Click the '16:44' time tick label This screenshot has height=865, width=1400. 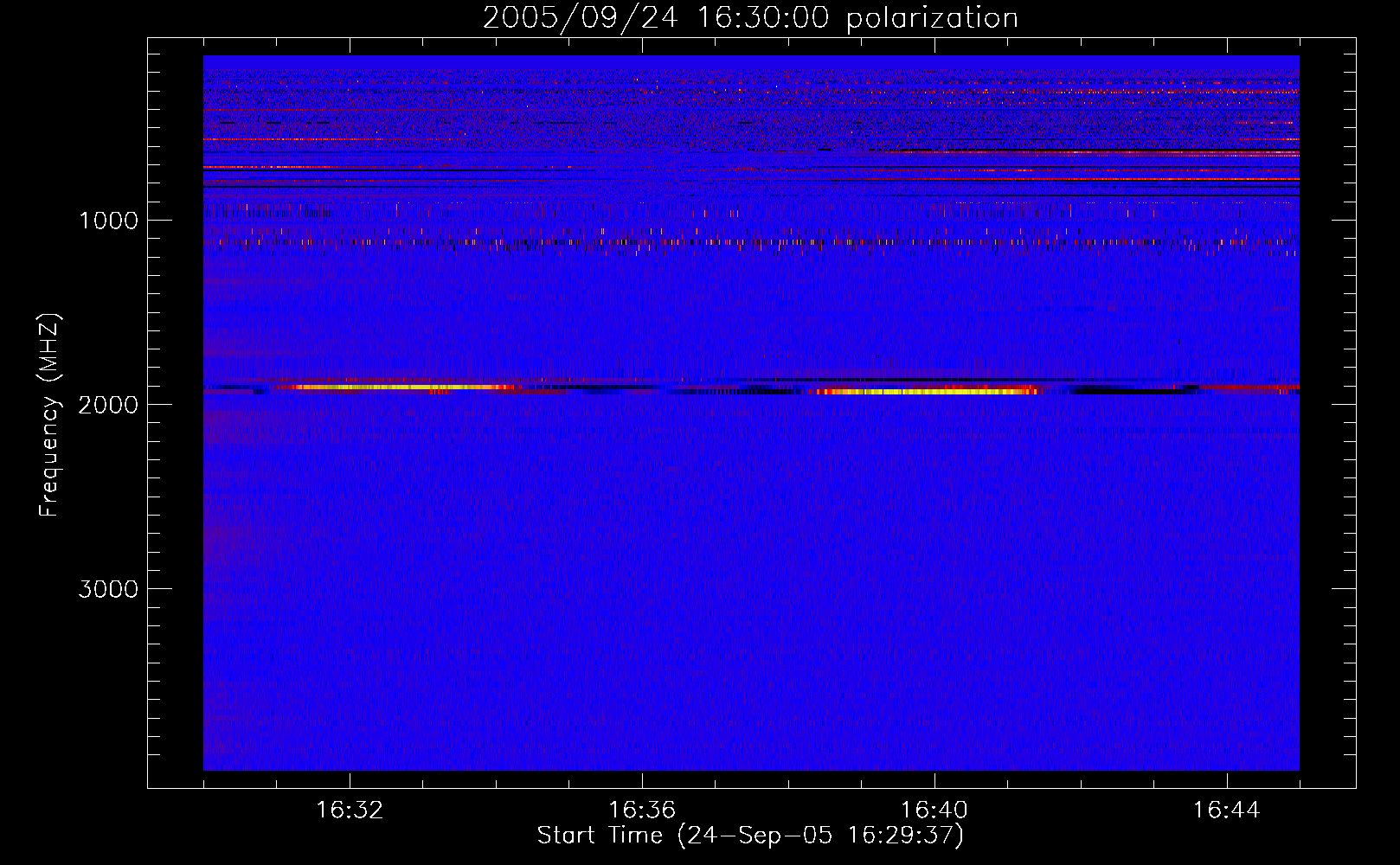tap(1227, 811)
